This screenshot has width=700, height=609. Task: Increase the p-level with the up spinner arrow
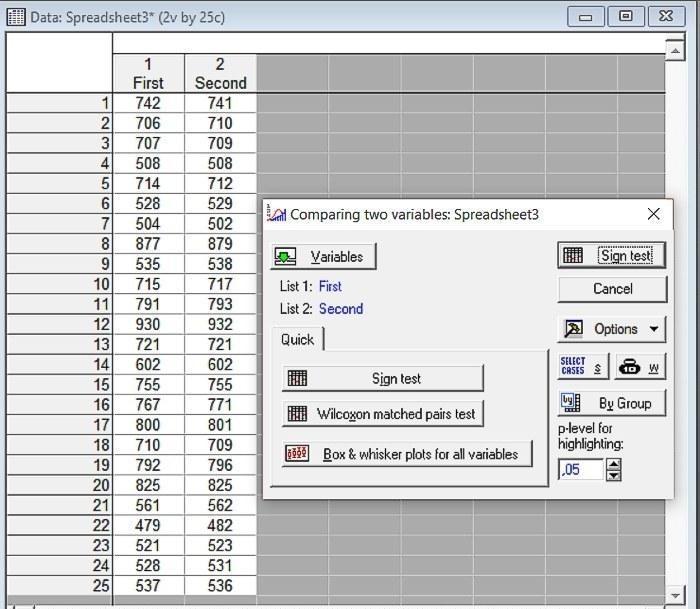tap(614, 464)
